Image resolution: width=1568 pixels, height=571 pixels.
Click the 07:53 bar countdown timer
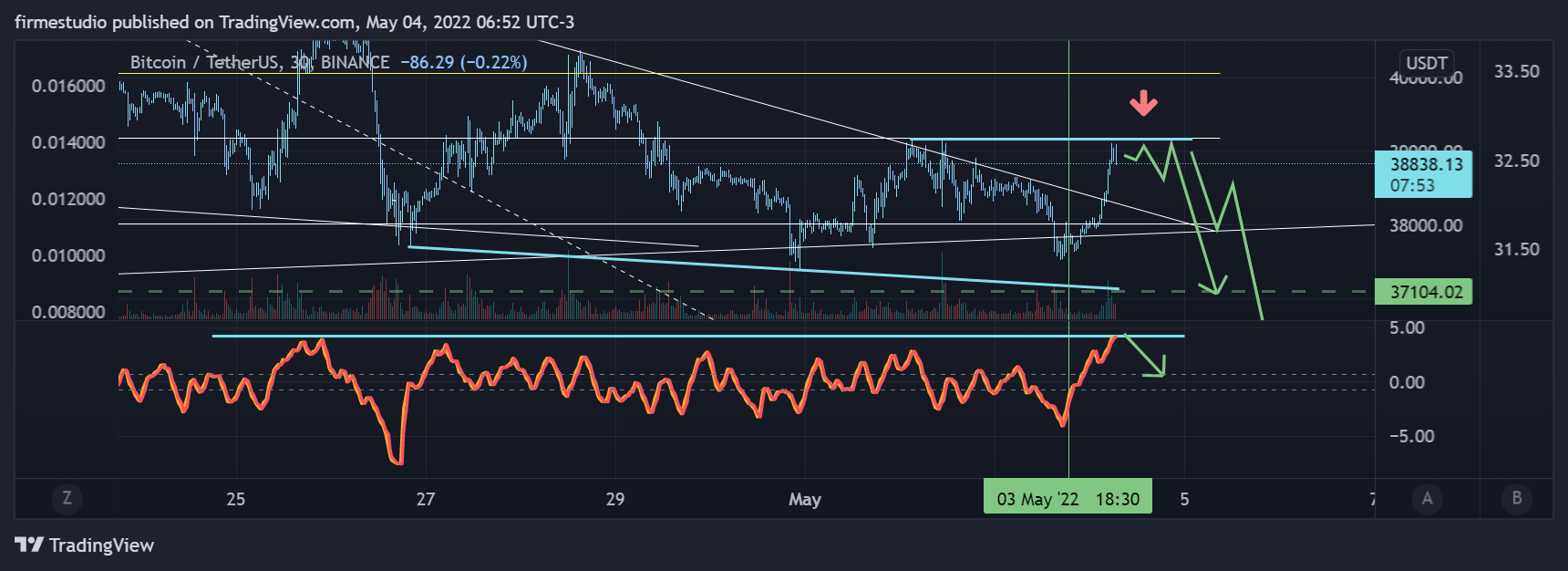click(x=1412, y=185)
